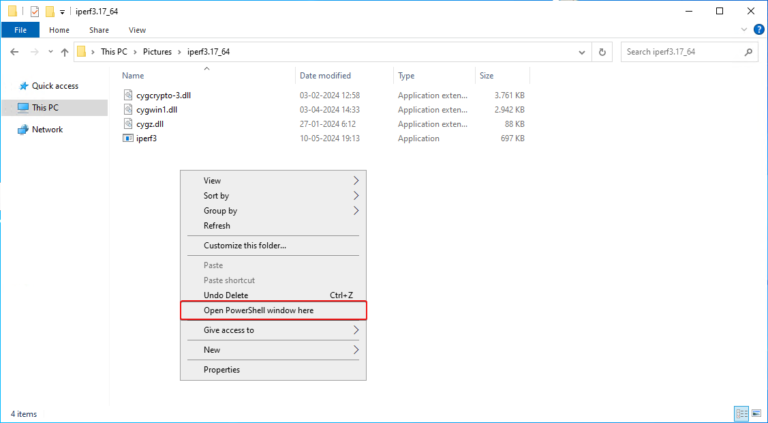Screen dimensions: 768x423
Task: Select the iperf3 application file
Action: click(x=146, y=139)
